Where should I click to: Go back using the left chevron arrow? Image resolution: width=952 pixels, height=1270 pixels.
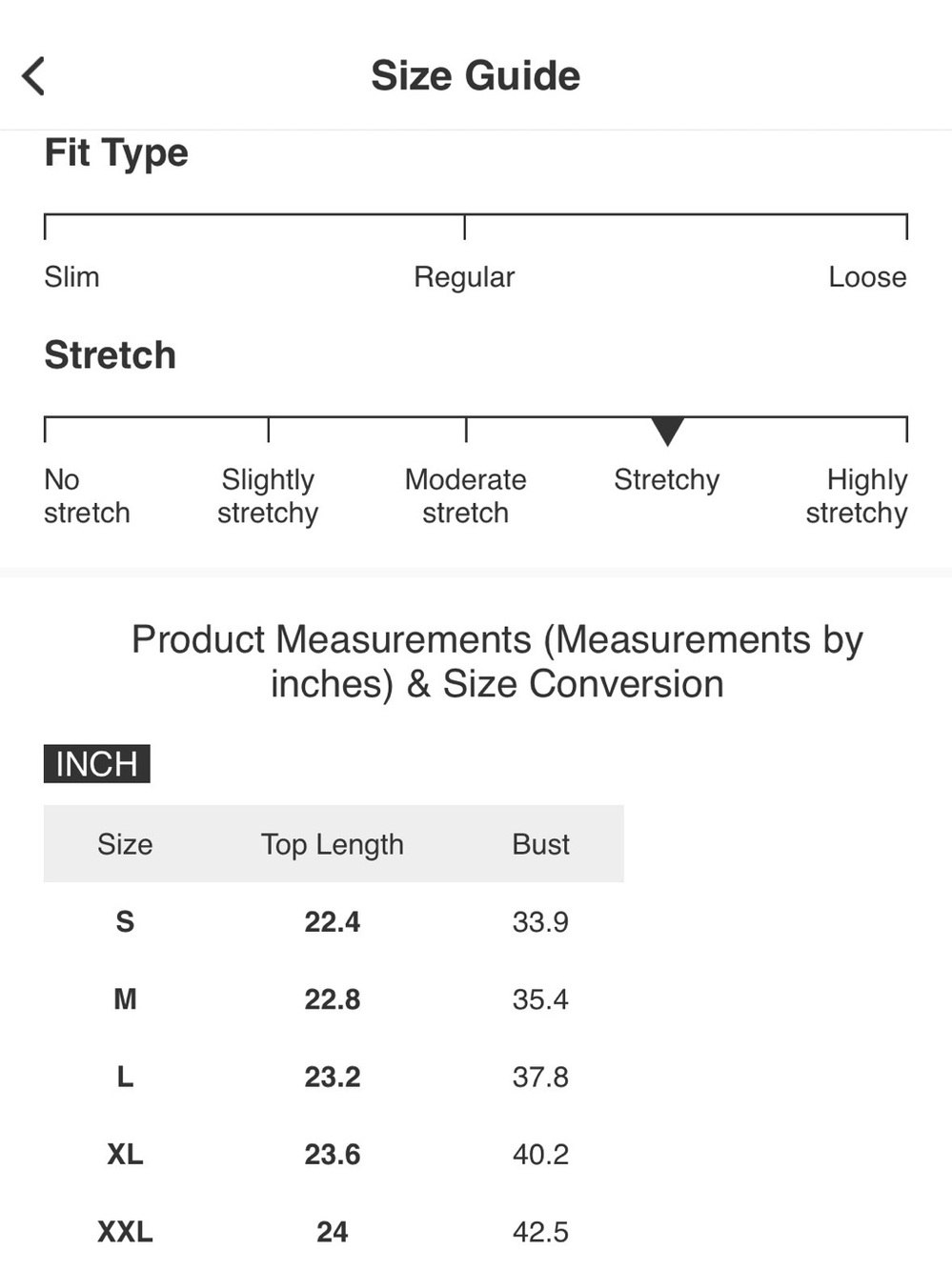(x=33, y=76)
